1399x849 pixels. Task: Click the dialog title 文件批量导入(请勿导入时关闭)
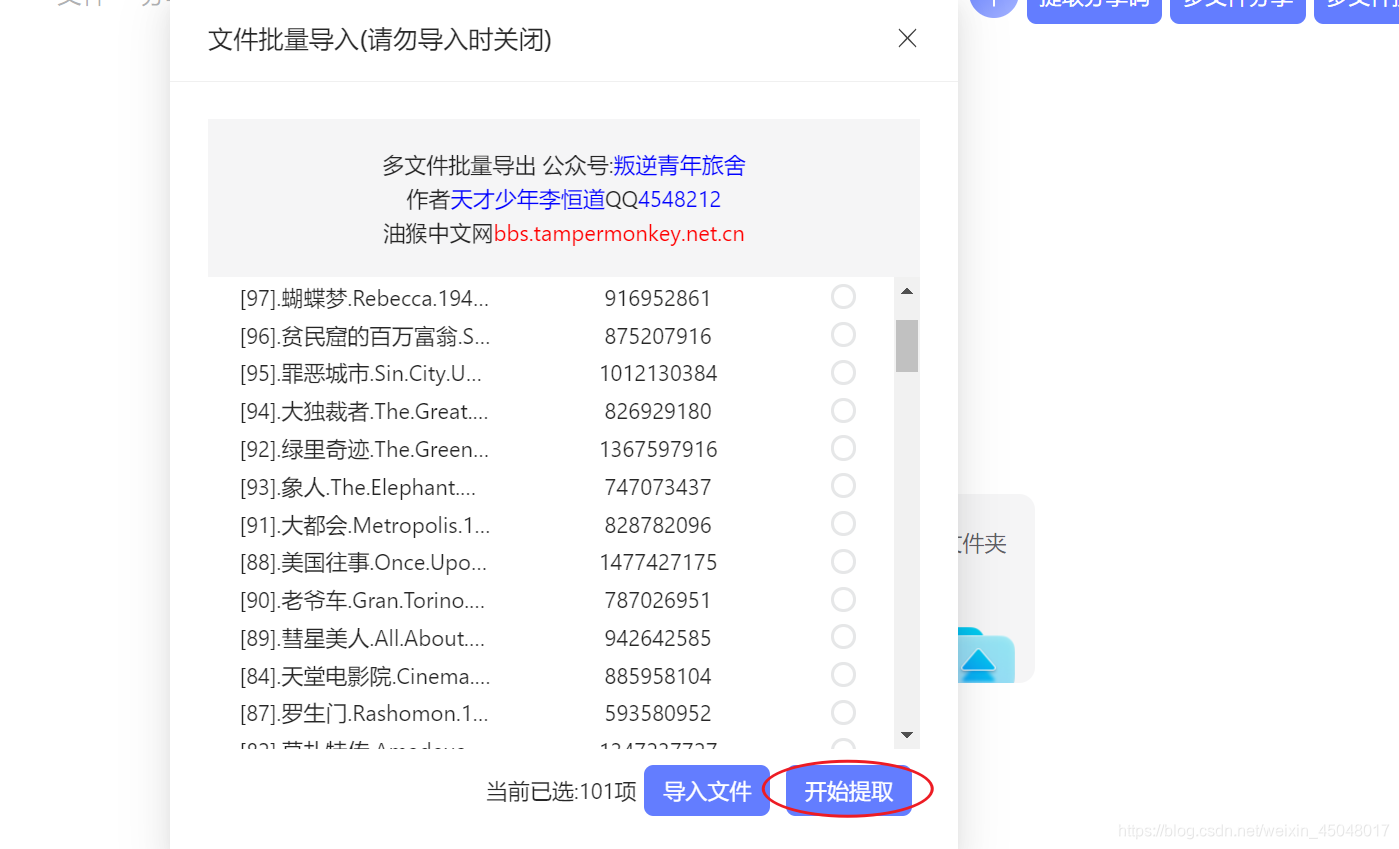click(x=380, y=40)
